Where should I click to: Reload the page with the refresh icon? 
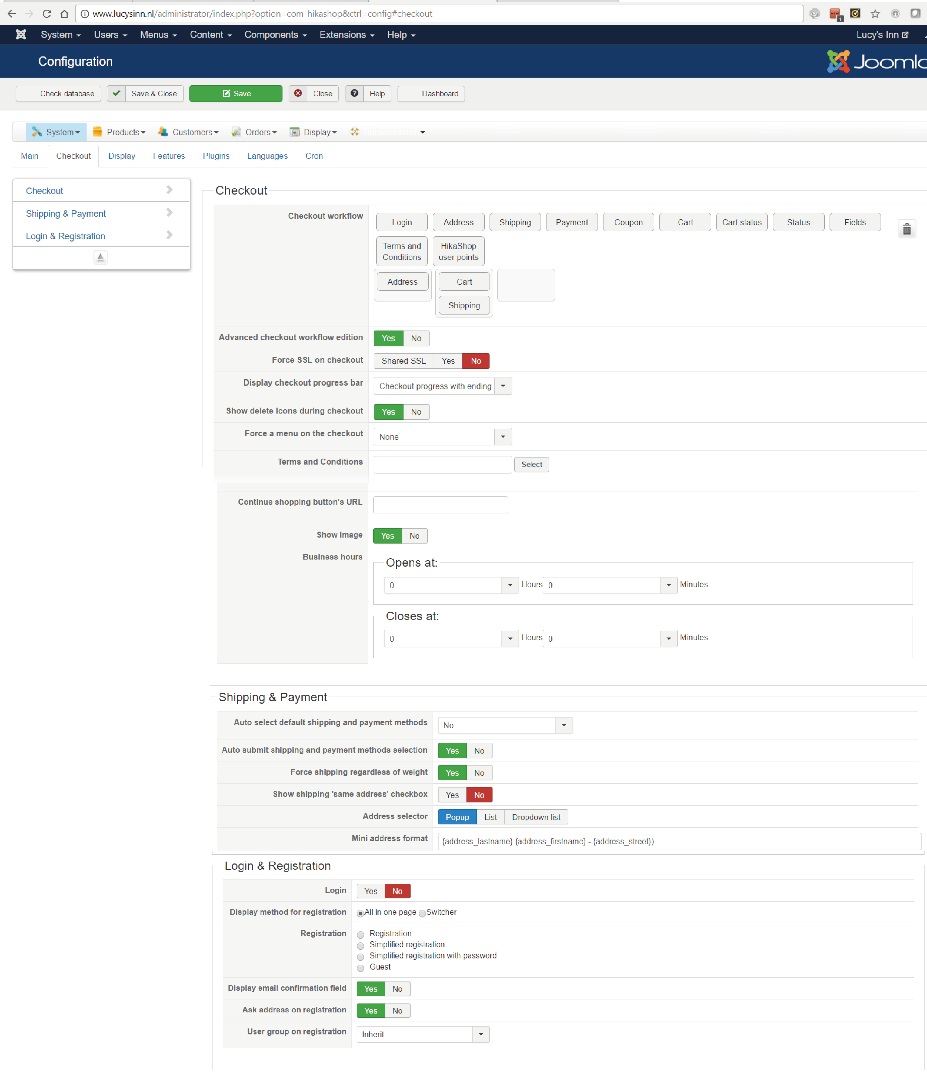pos(47,14)
